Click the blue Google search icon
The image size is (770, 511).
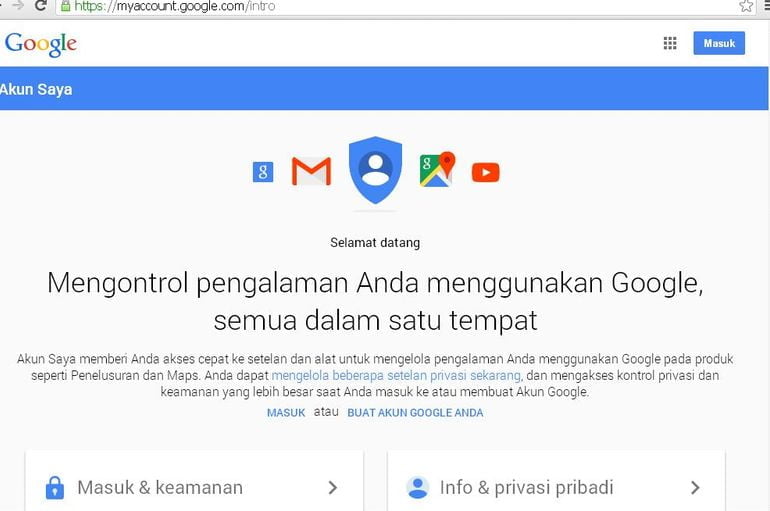pyautogui.click(x=263, y=172)
